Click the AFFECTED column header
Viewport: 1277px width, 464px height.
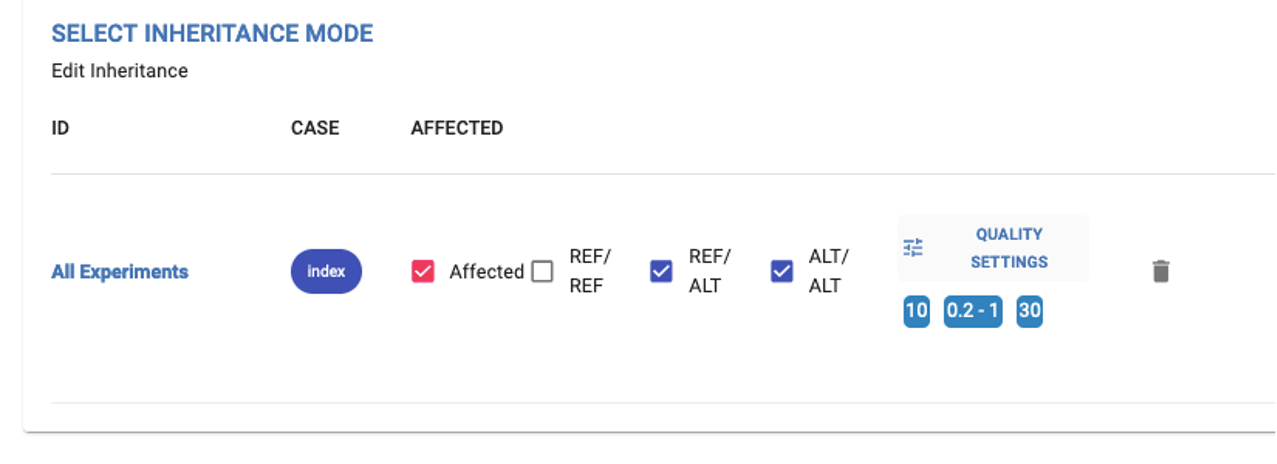point(457,128)
